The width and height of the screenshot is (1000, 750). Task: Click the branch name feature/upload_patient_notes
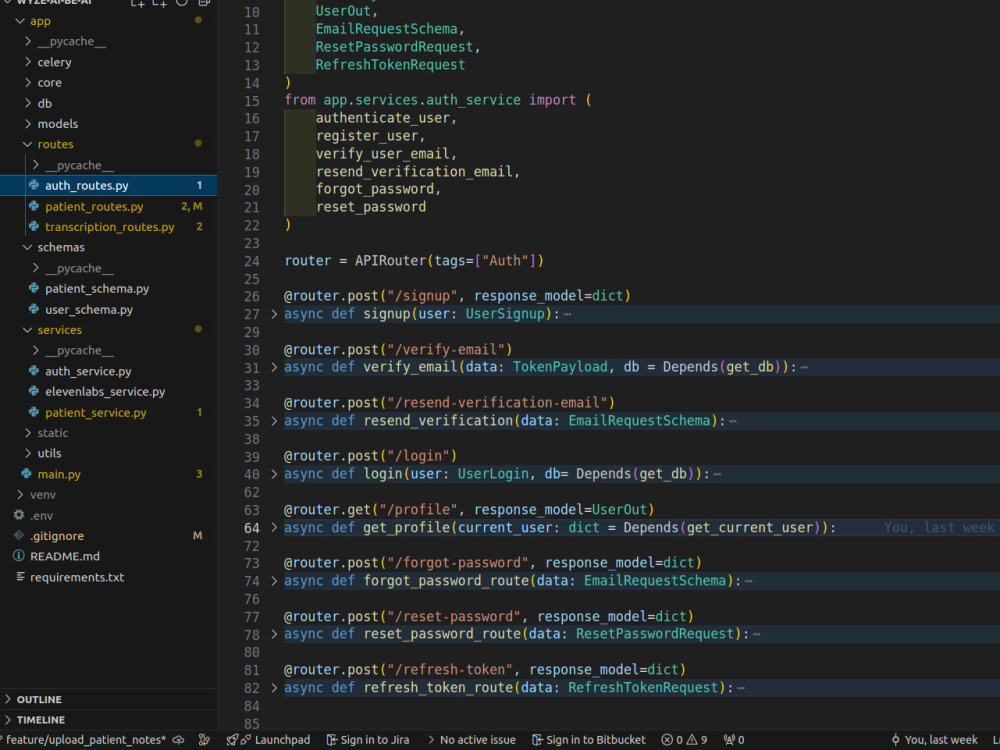point(83,740)
